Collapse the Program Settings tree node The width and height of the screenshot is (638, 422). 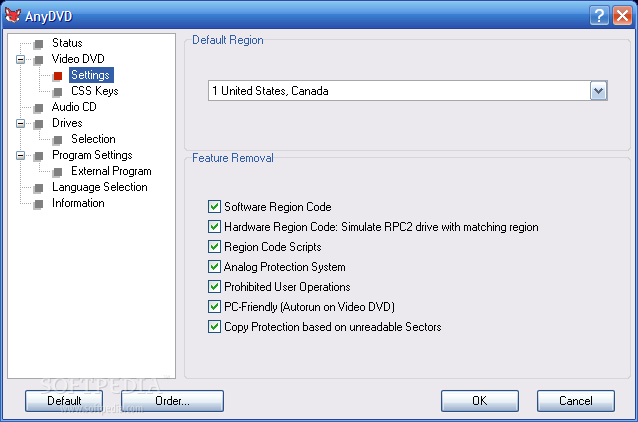tap(20, 155)
